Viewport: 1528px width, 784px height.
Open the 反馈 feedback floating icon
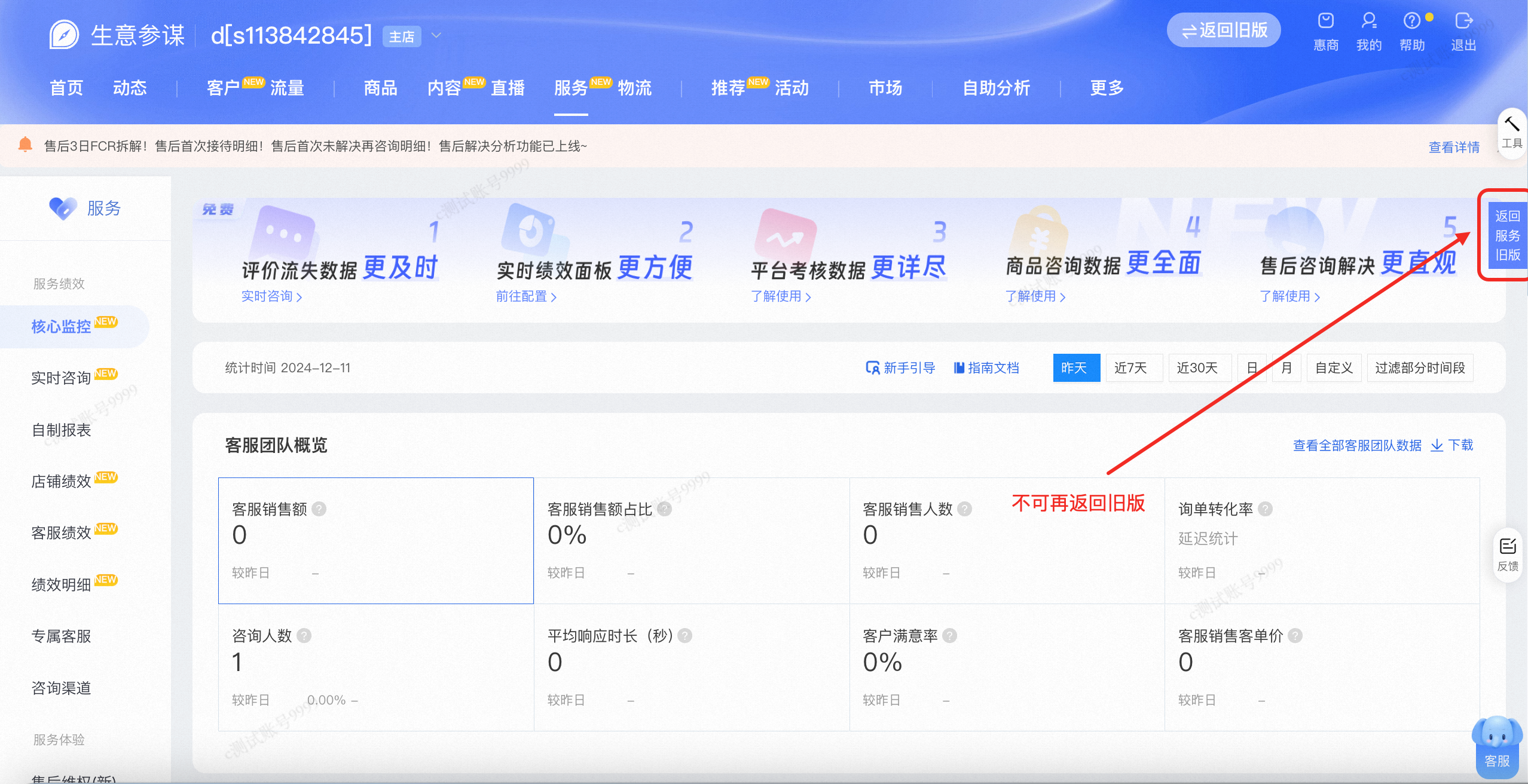(1508, 554)
